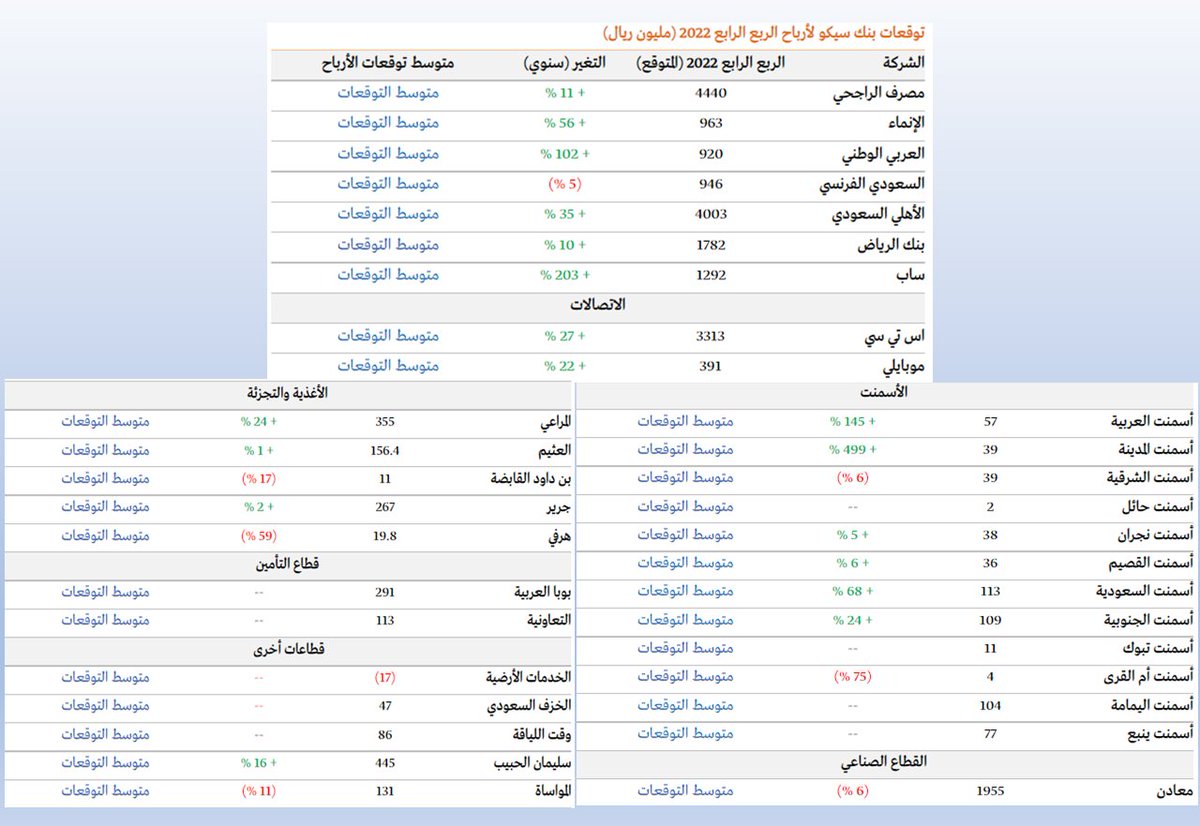
Task: Click the الأسمنت section heading
Action: 886,393
